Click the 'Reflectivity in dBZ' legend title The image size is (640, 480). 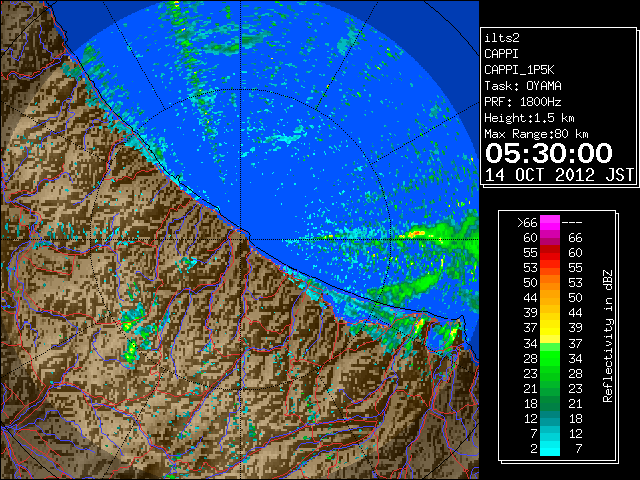pos(608,336)
